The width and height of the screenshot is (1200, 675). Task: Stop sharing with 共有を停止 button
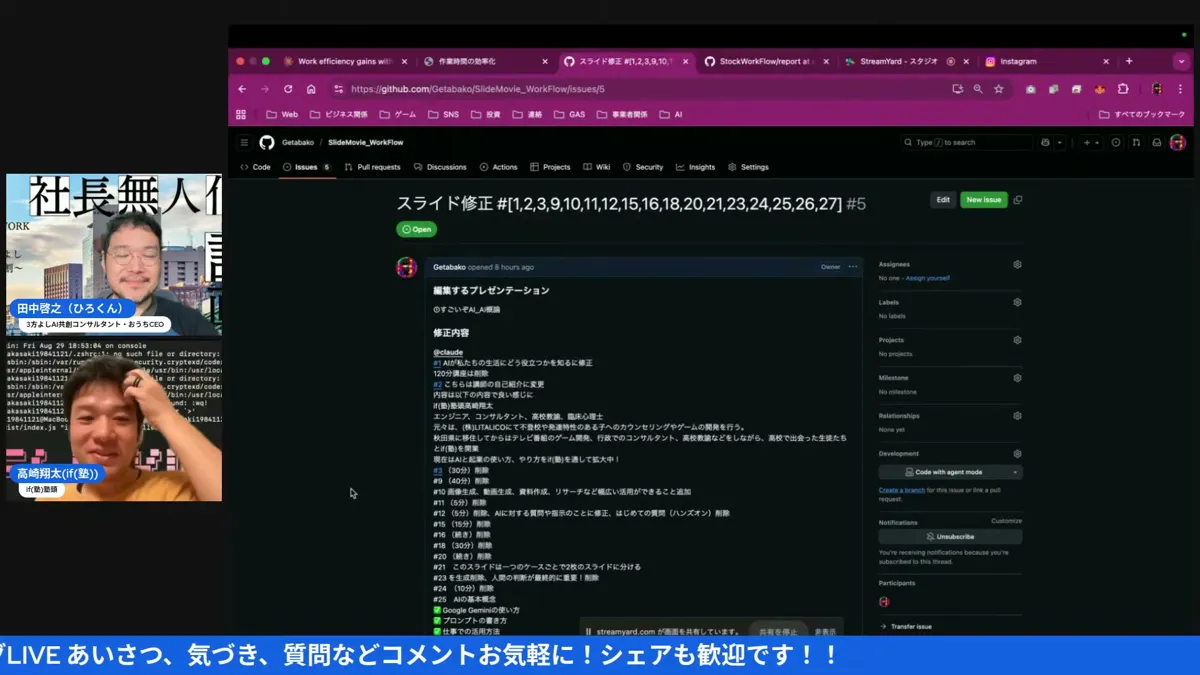tap(778, 632)
